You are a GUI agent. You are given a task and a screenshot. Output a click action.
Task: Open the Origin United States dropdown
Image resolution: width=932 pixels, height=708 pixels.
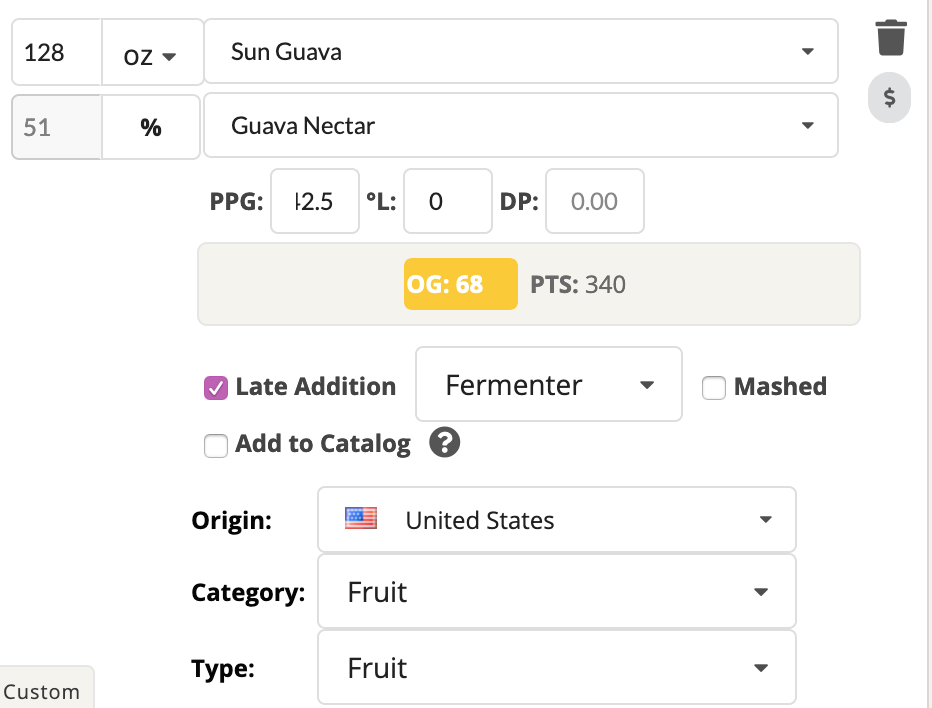point(557,520)
